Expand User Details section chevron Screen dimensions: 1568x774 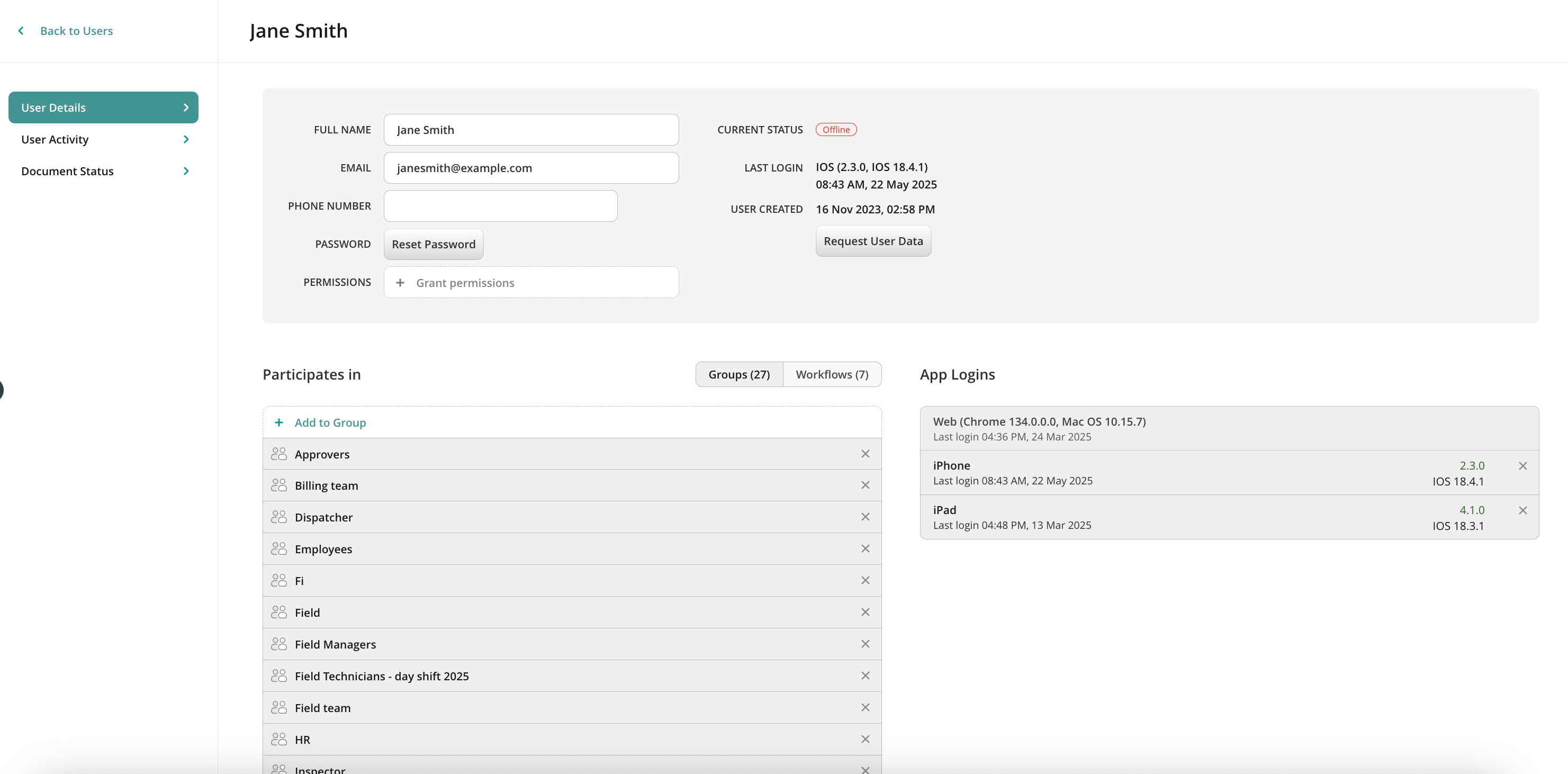coord(186,108)
